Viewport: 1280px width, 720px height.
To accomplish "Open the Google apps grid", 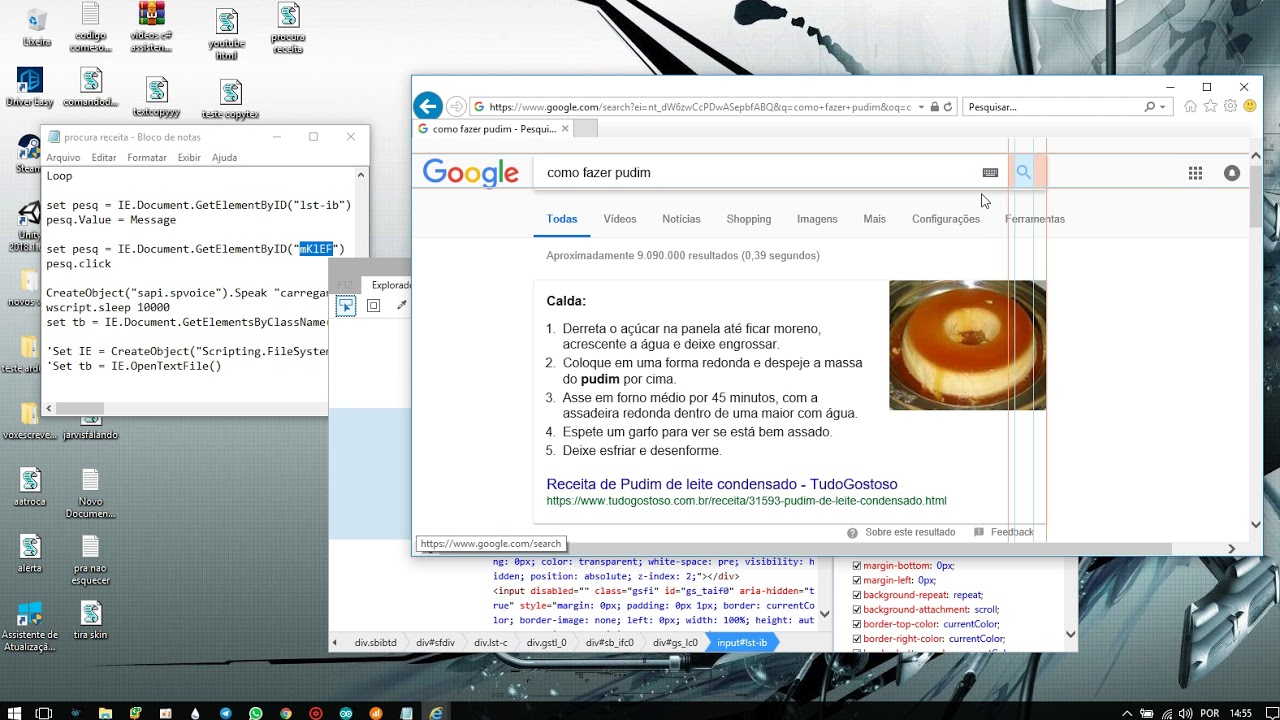I will (1195, 173).
